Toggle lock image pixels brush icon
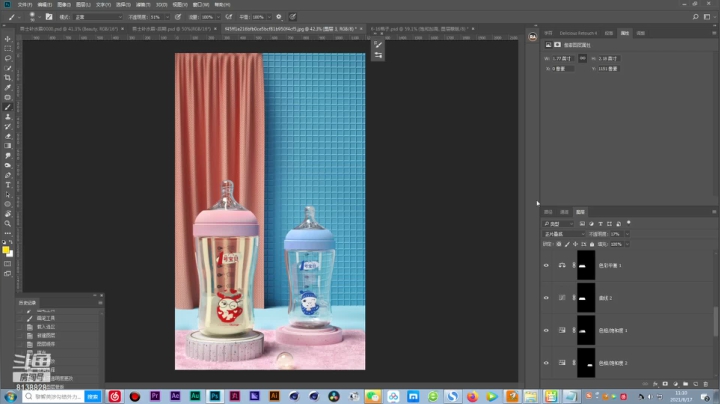This screenshot has width=720, height=404. click(x=567, y=244)
